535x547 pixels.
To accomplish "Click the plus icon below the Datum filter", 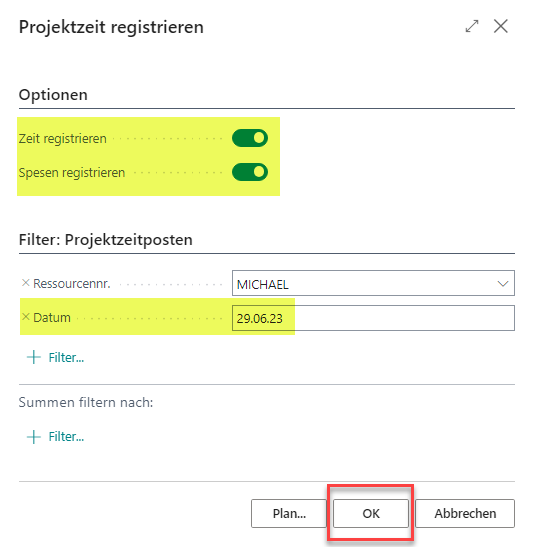I will click(x=33, y=357).
